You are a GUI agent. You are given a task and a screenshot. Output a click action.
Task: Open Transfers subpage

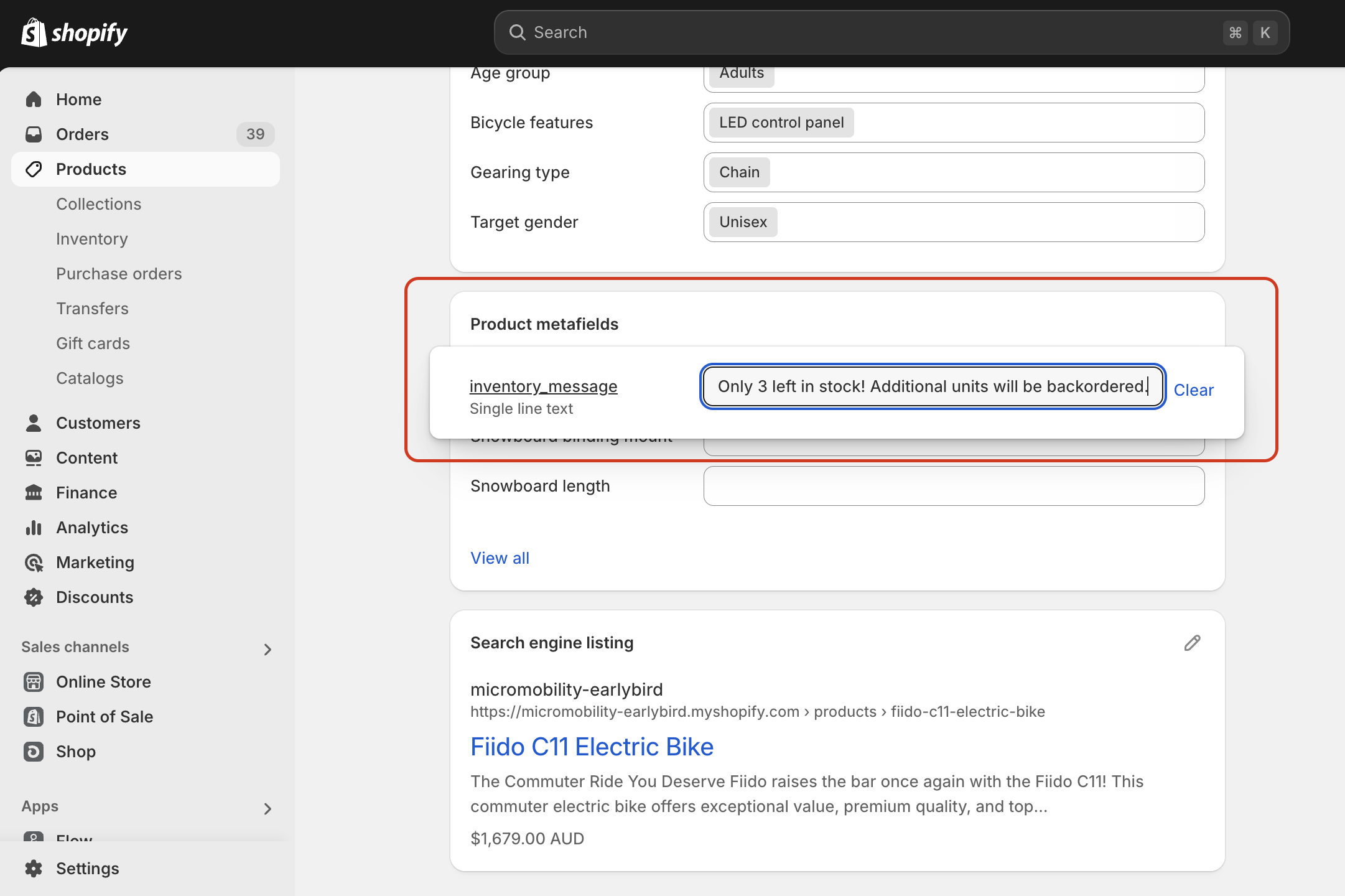(x=92, y=309)
